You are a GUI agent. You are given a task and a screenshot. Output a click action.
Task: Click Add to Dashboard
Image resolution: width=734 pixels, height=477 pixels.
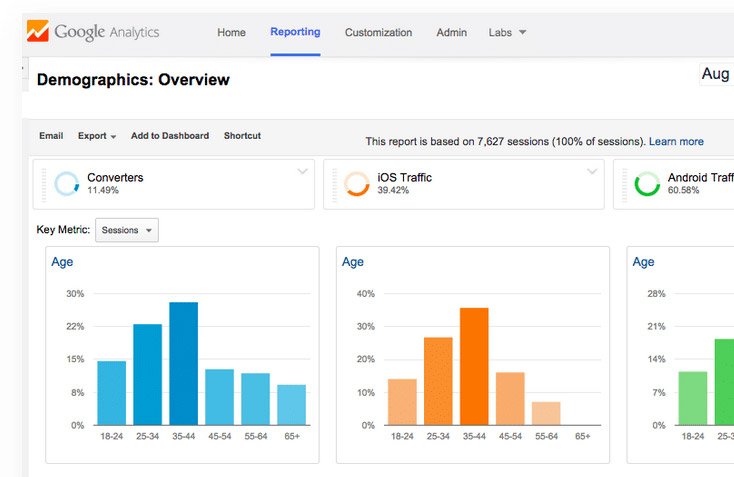[x=170, y=136]
